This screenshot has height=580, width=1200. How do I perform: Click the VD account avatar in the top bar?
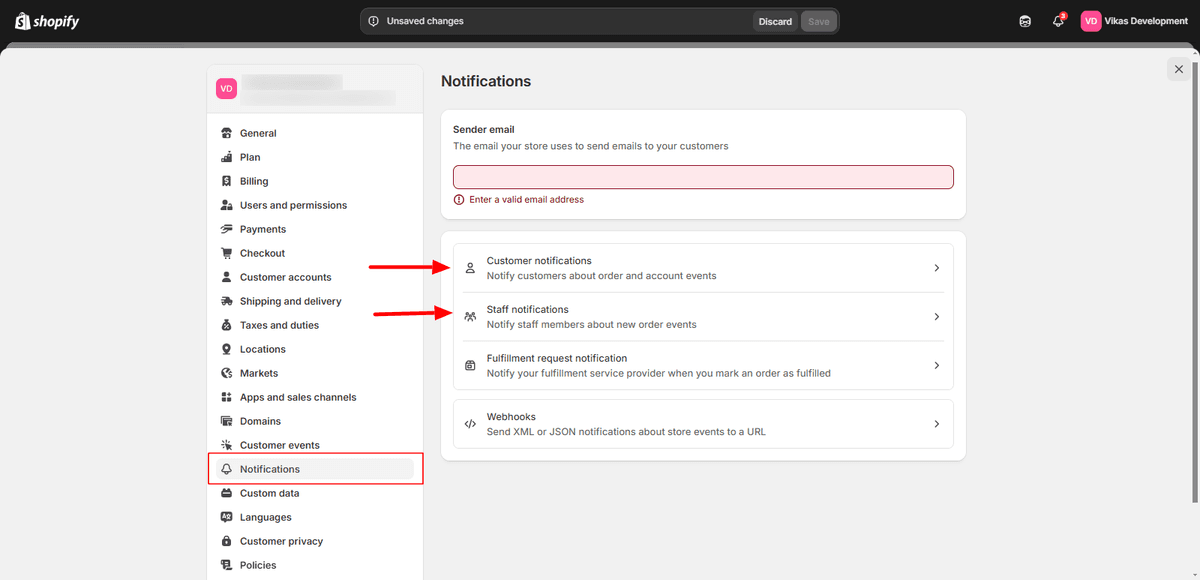click(x=1091, y=21)
